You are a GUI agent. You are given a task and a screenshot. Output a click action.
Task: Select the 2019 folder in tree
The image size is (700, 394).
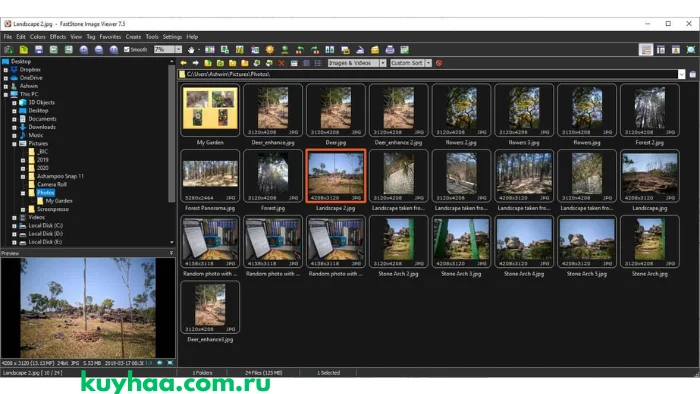pos(43,160)
